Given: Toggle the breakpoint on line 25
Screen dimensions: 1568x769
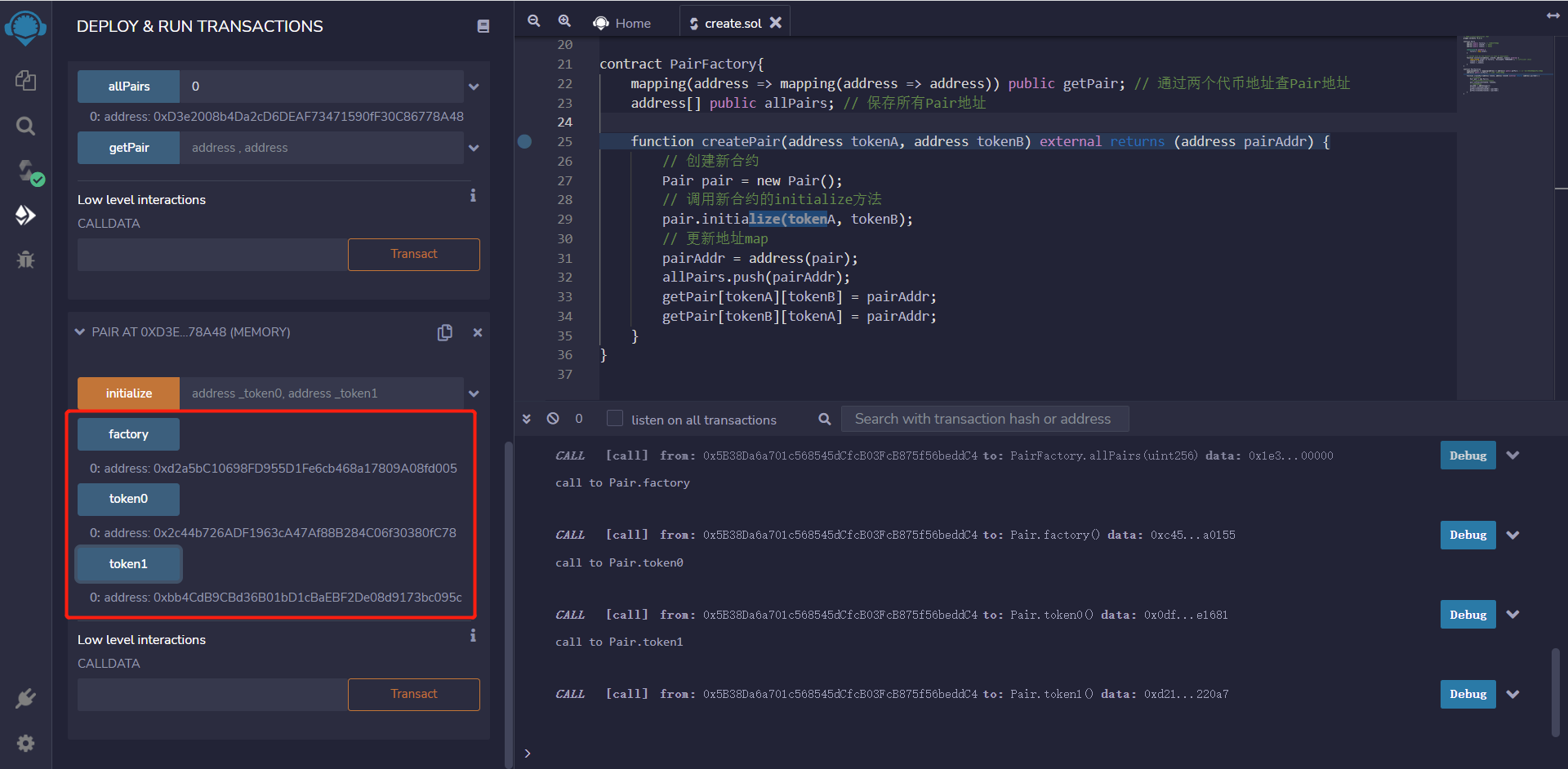Looking at the screenshot, I should point(525,141).
